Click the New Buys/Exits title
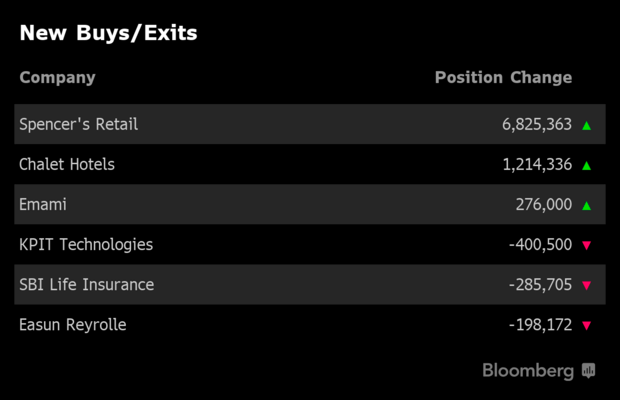The width and height of the screenshot is (620, 400). tap(108, 33)
